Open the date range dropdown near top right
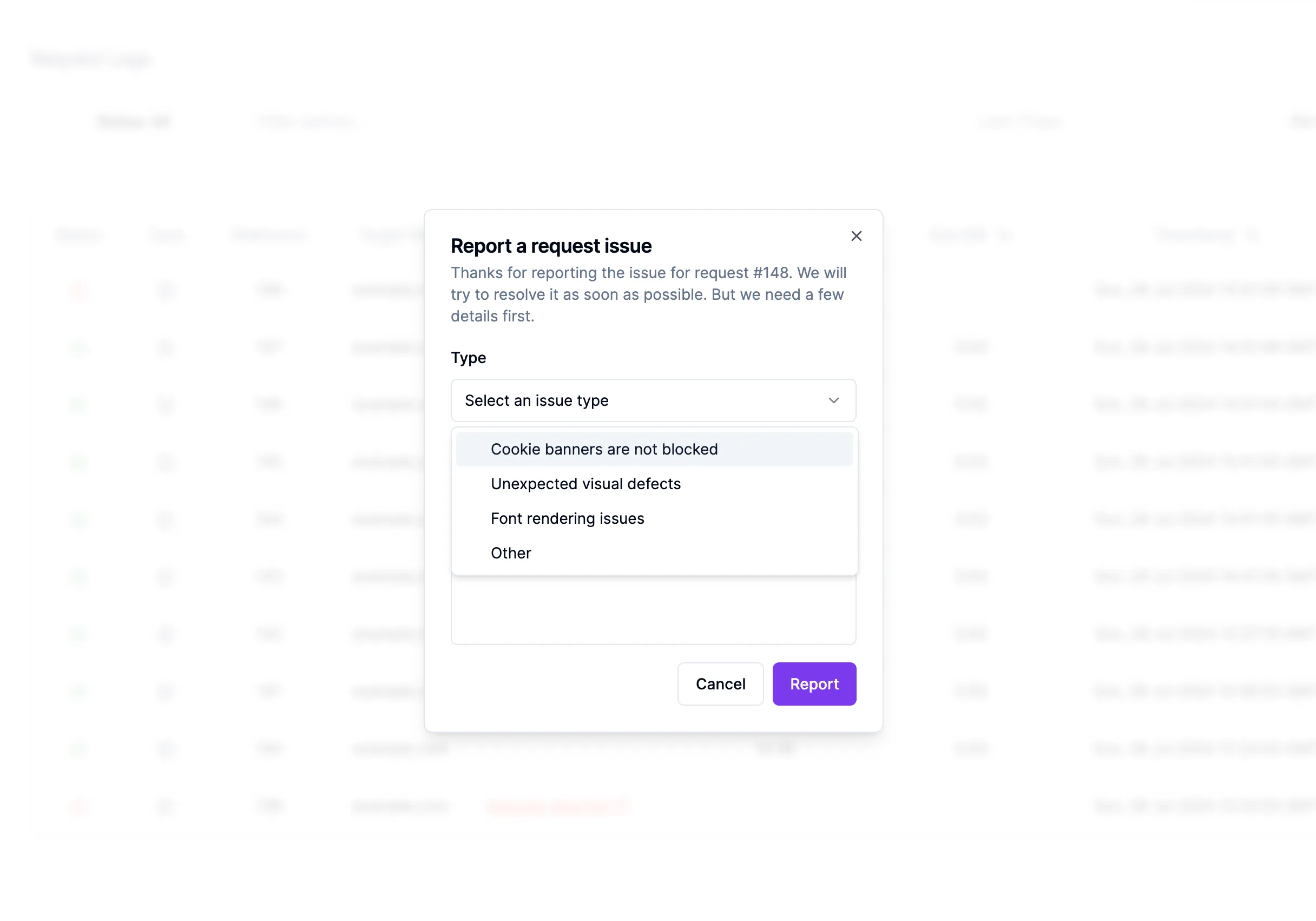 point(1019,122)
